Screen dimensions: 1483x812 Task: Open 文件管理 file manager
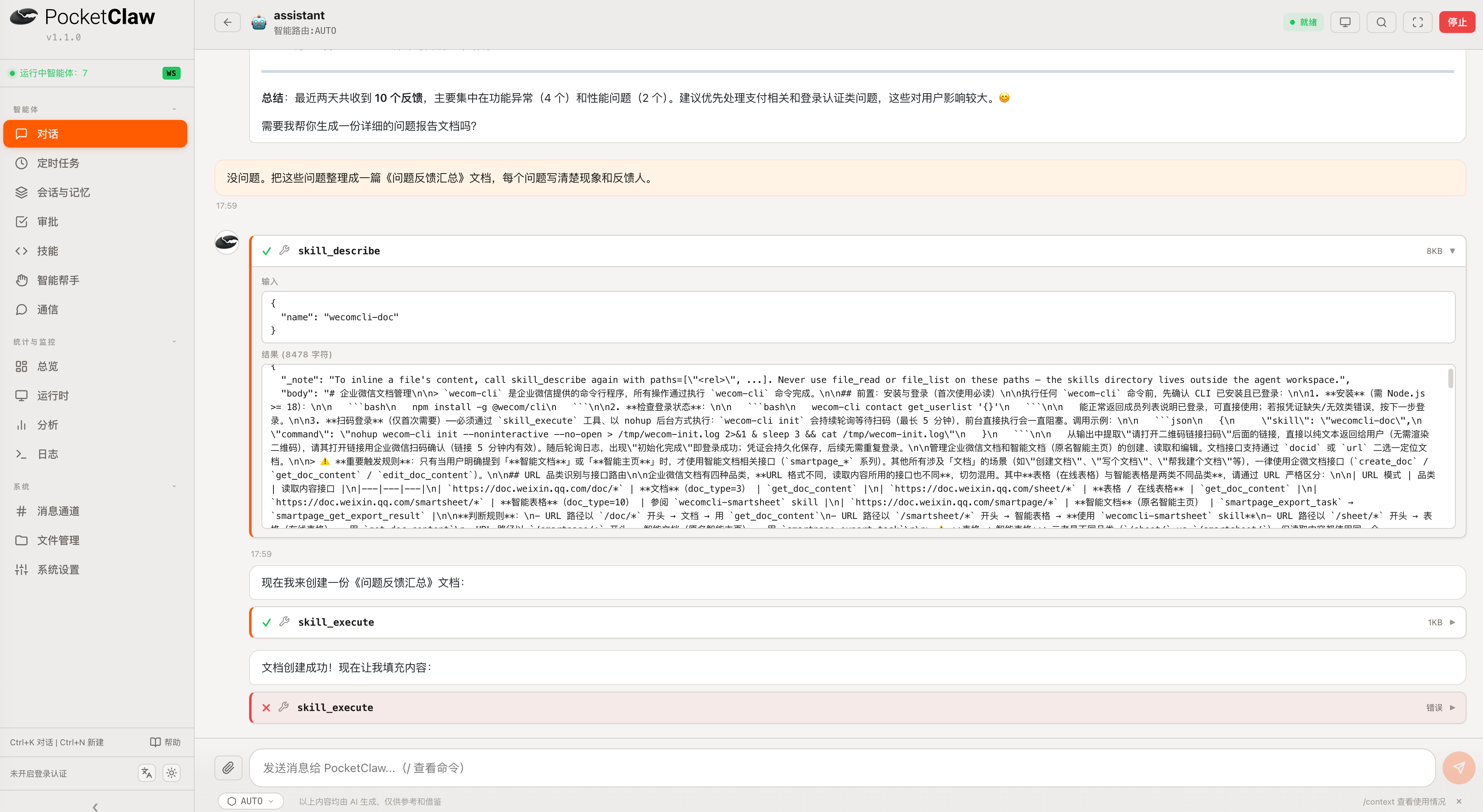click(96, 540)
